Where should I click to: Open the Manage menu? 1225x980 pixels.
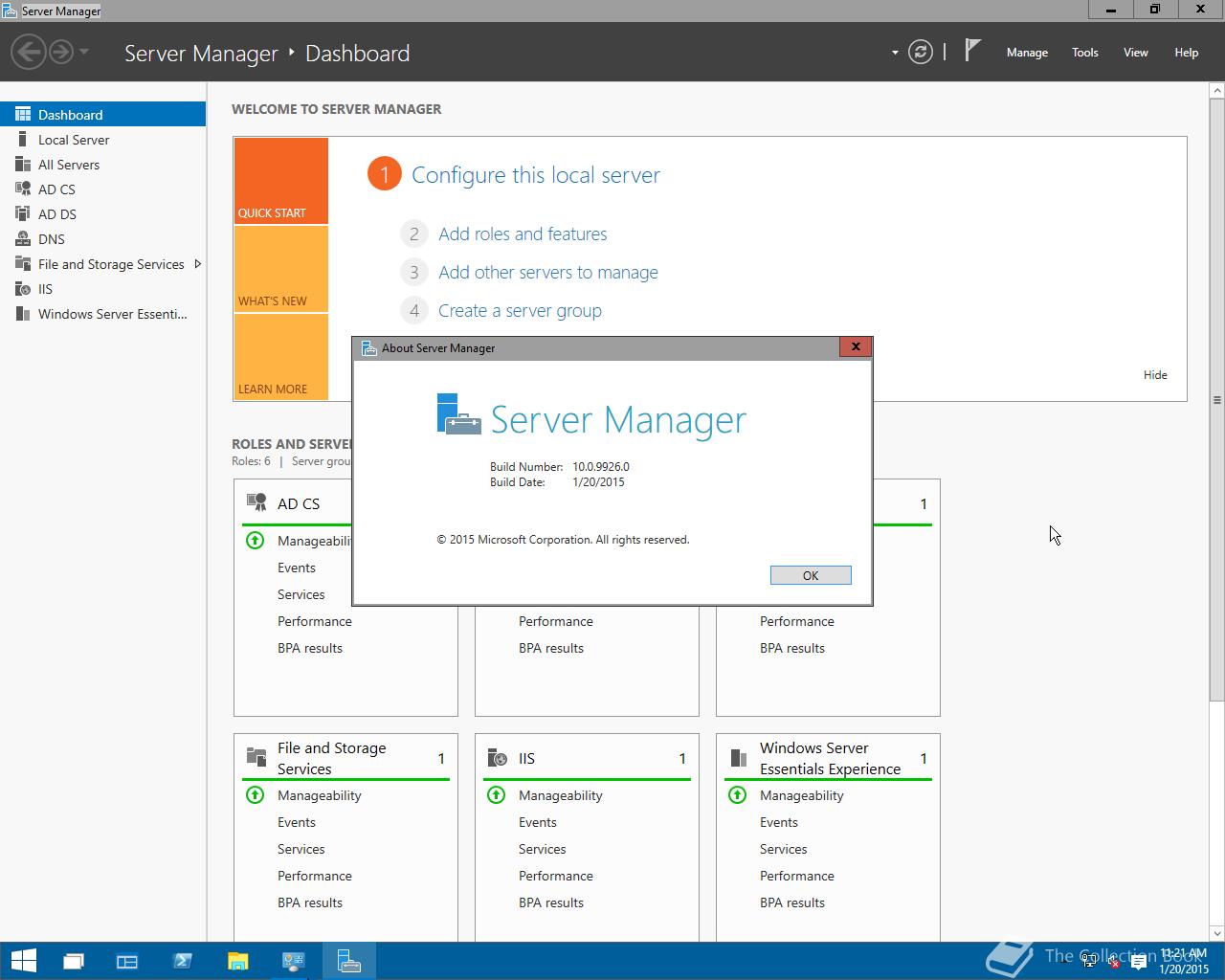pos(1027,53)
